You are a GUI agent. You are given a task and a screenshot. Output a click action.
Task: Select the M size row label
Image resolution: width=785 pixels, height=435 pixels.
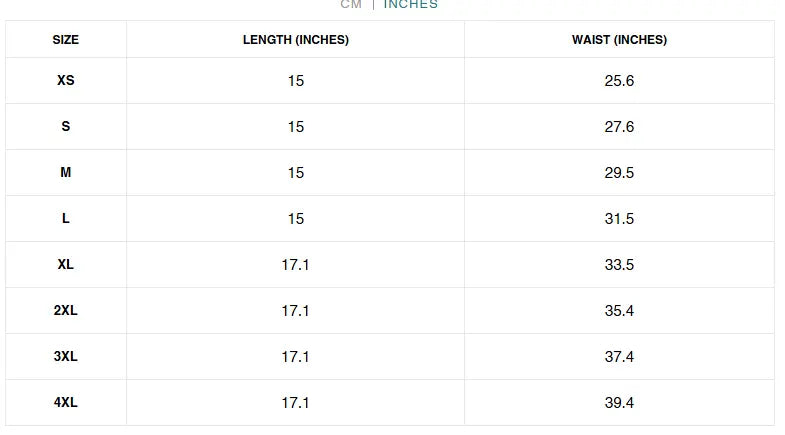pos(66,172)
